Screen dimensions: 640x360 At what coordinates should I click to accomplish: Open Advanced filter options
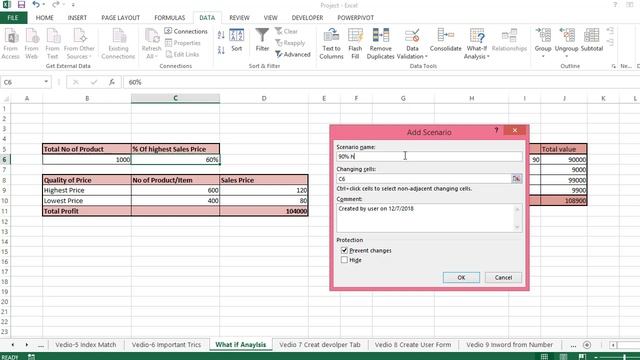[293, 54]
